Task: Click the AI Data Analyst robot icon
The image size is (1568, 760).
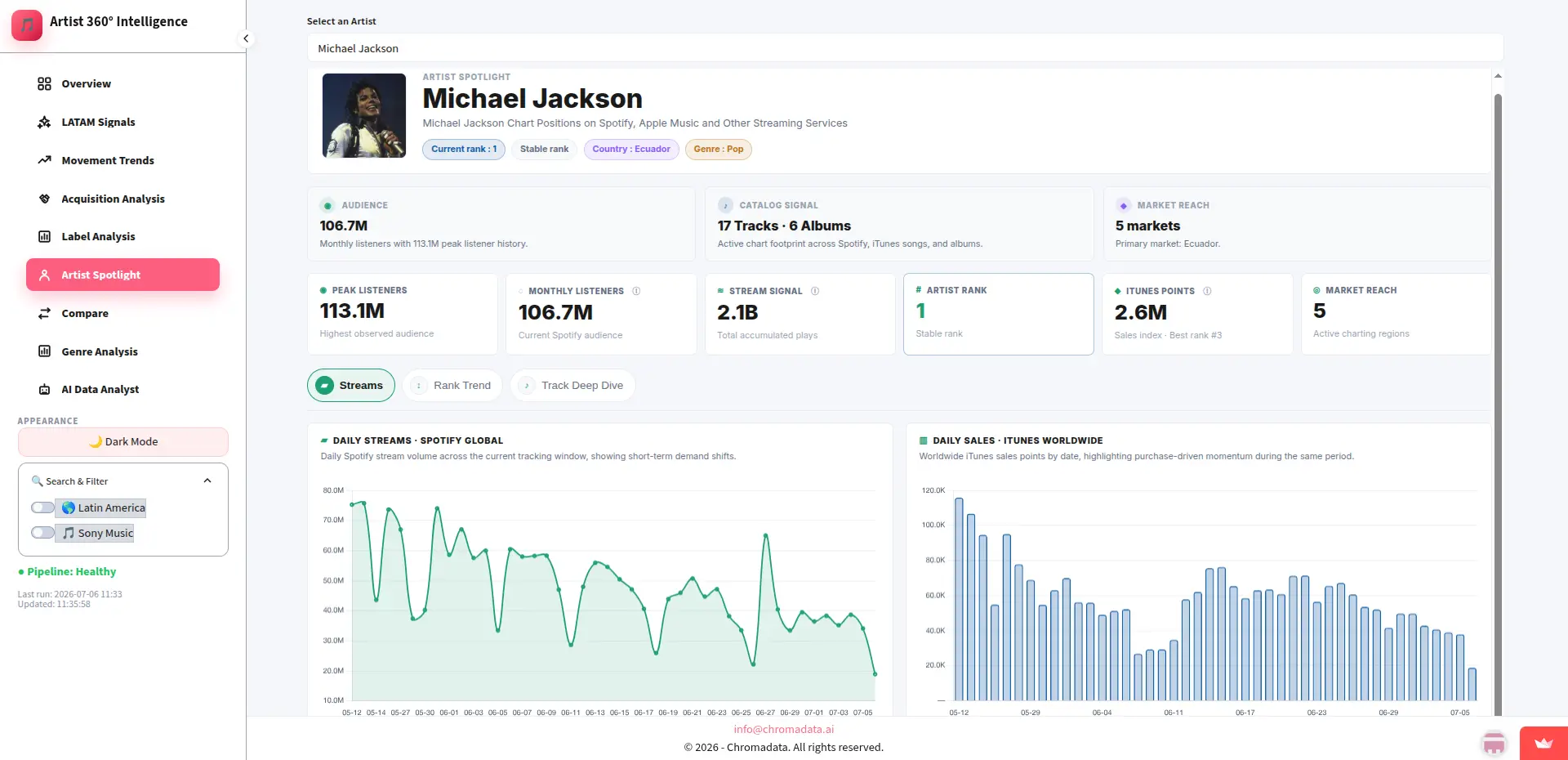Action: (x=44, y=390)
